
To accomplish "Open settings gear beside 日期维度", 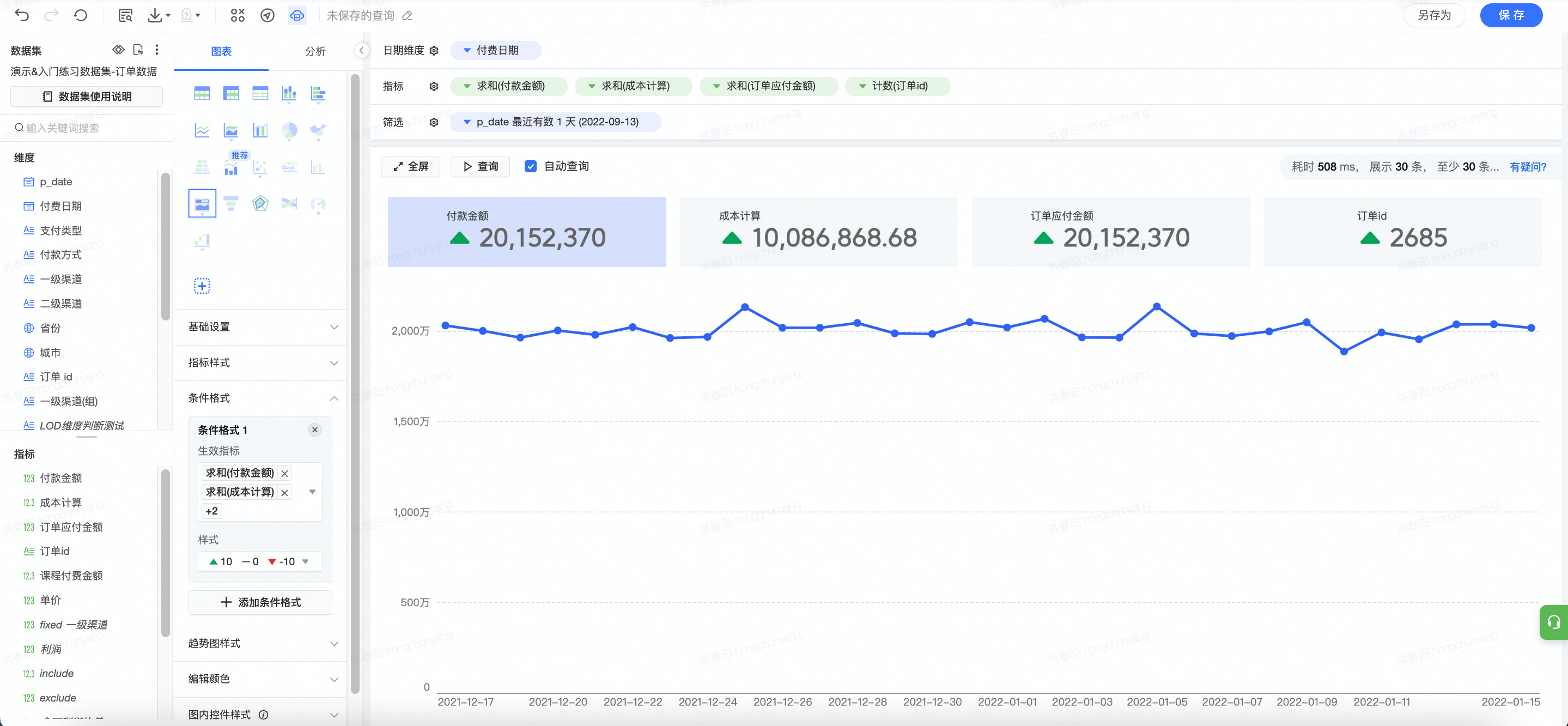I will 434,51.
